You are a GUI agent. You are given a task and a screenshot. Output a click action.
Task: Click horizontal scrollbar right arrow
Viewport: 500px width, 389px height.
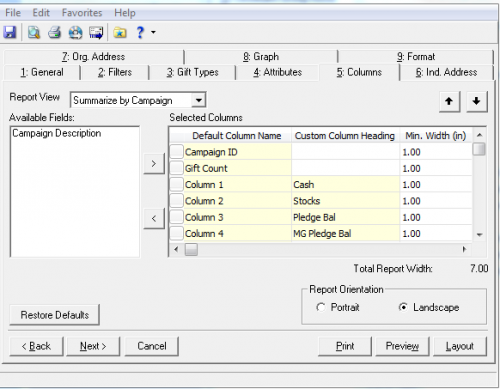pos(464,249)
